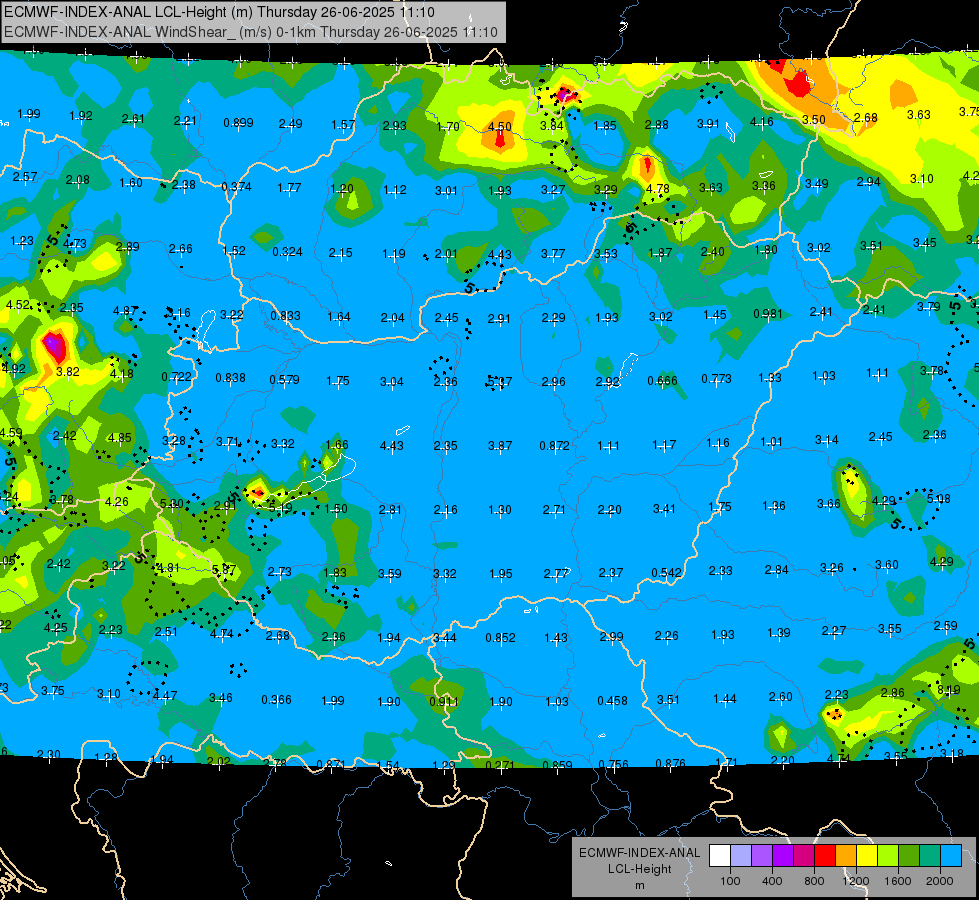The width and height of the screenshot is (979, 900).
Task: Click the wind shear value 3.59
Action: pos(390,573)
